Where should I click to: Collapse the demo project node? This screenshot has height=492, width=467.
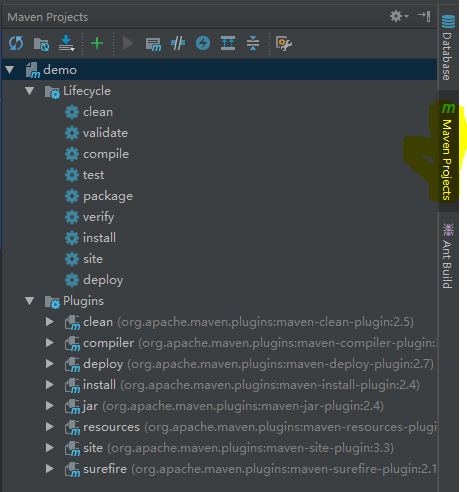(x=10, y=70)
